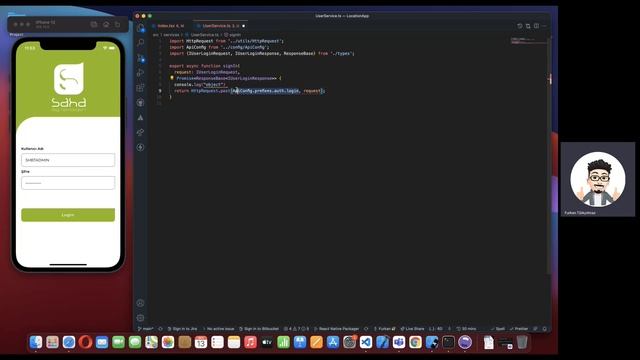Open Opera from the Dock
Screen dimensions: 640x360
point(85,342)
